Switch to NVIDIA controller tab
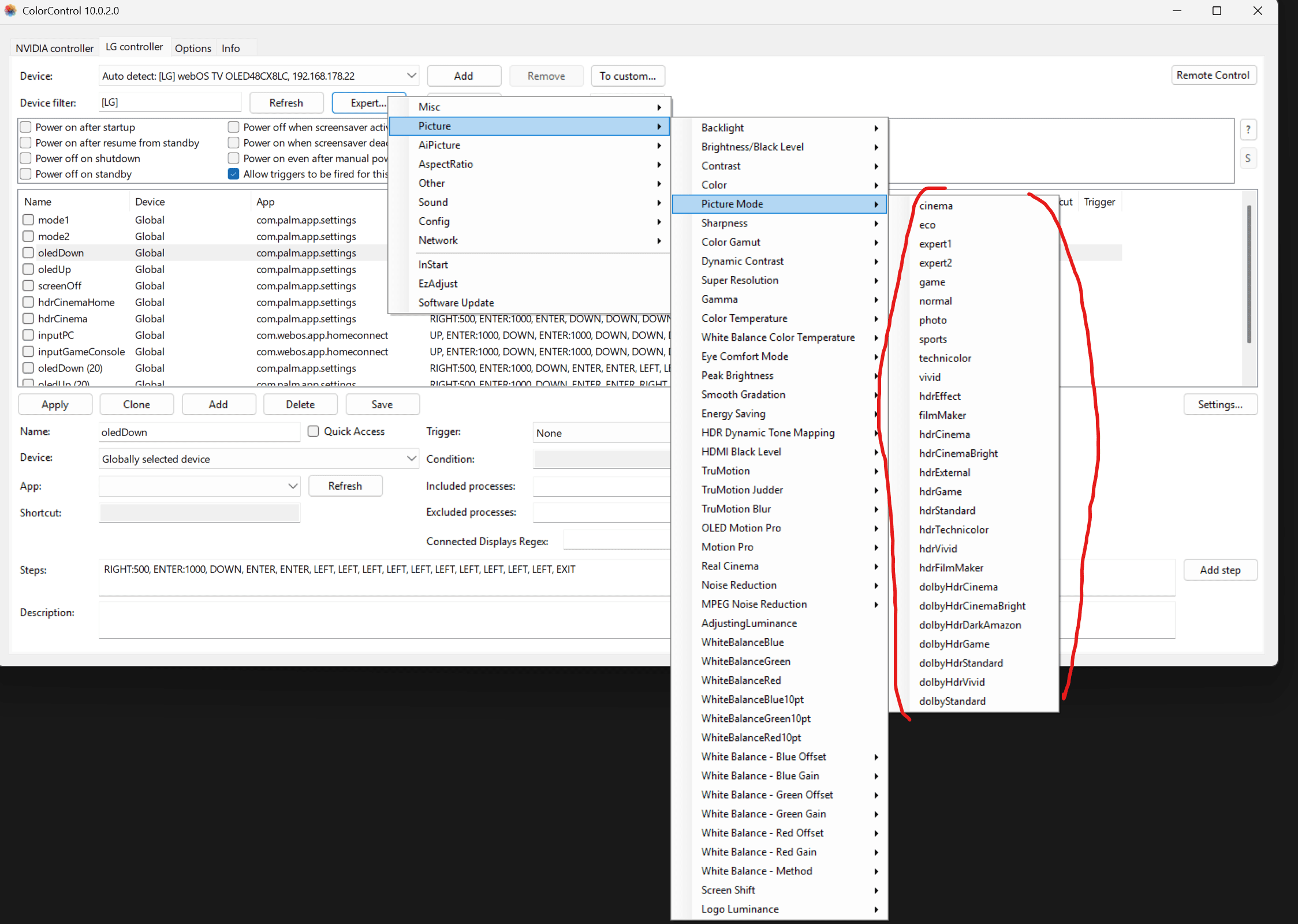 [54, 48]
